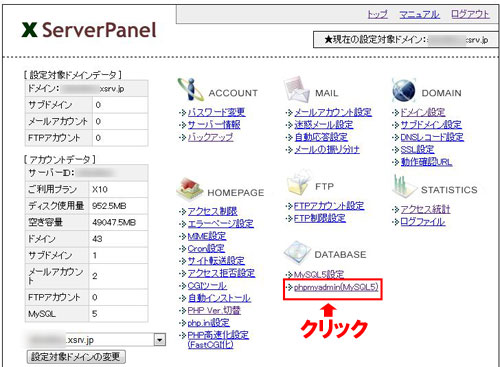This screenshot has height=367, width=500.
Task: Open the MIME設定 link
Action: coord(207,236)
